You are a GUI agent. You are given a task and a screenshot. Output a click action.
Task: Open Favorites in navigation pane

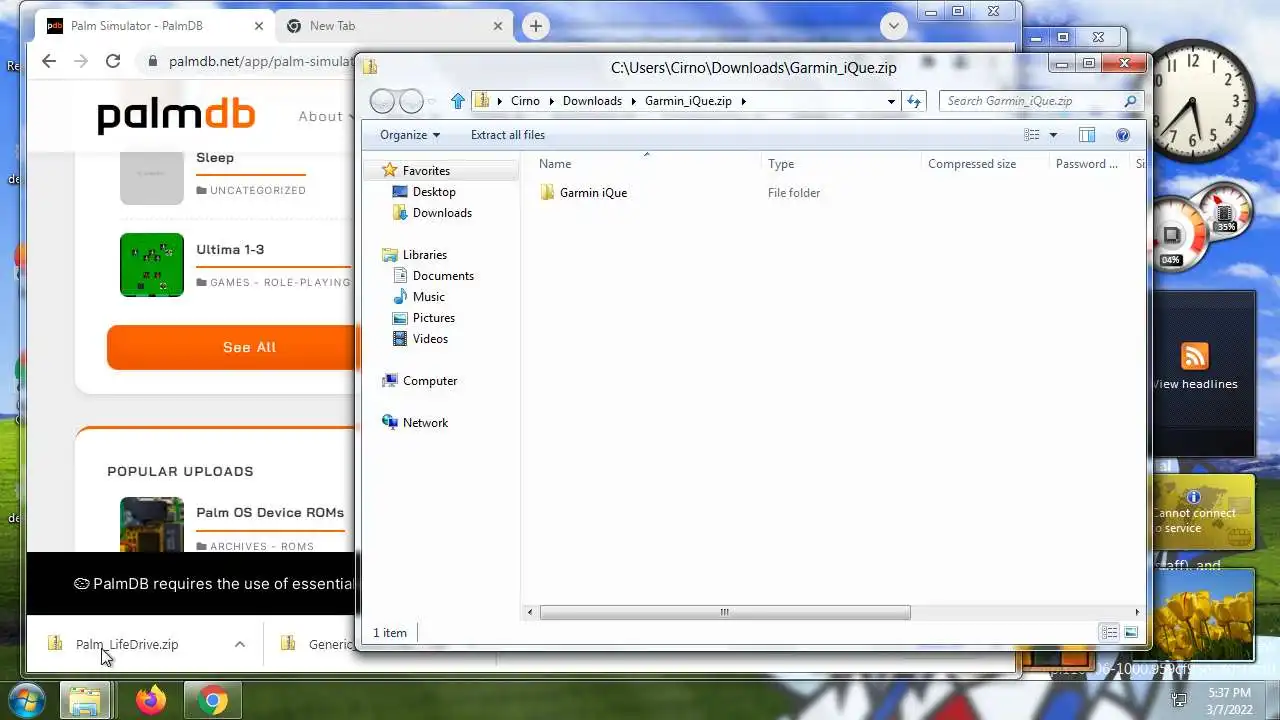pyautogui.click(x=426, y=171)
